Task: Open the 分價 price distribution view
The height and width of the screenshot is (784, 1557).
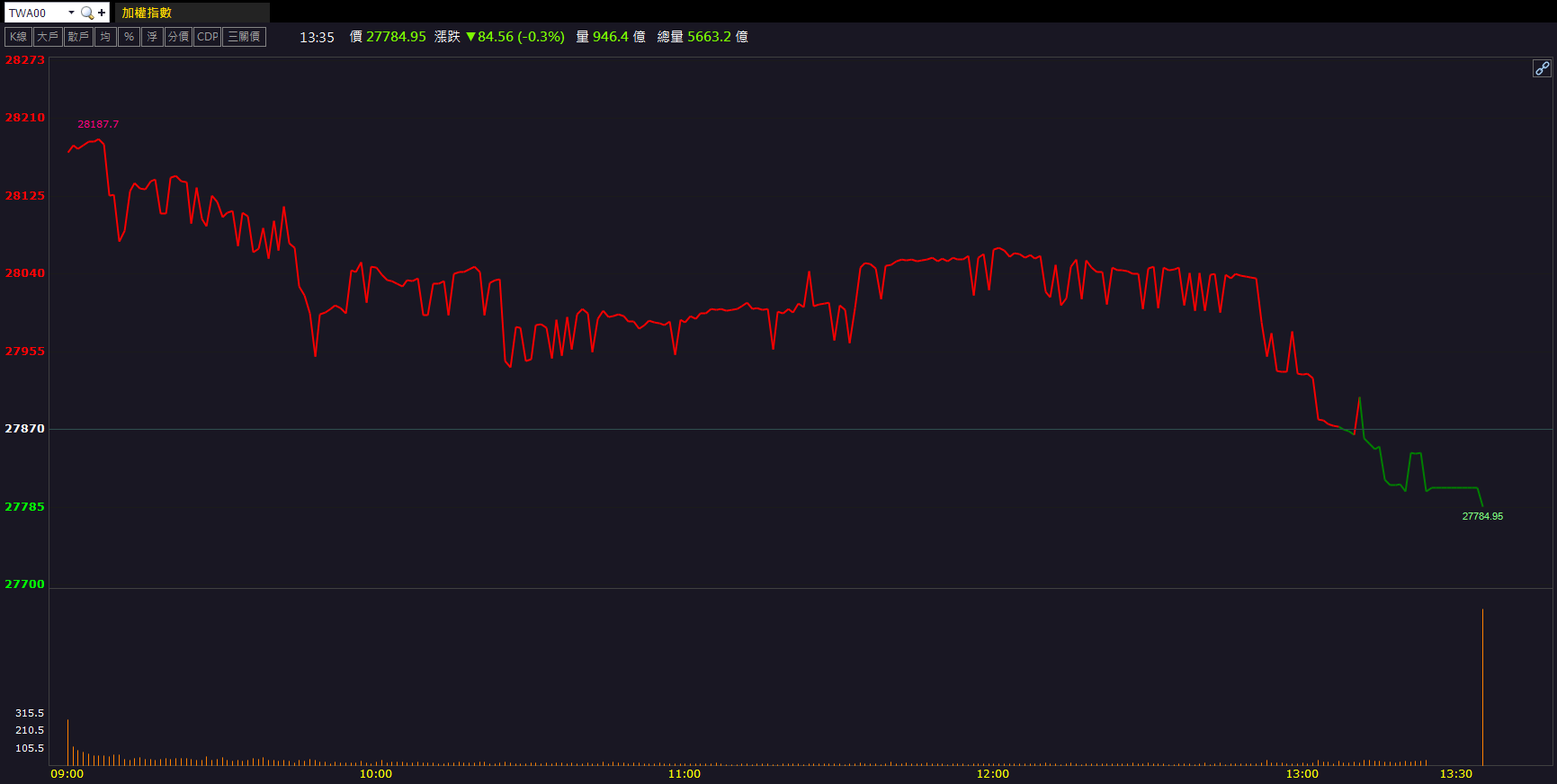Action: [178, 37]
